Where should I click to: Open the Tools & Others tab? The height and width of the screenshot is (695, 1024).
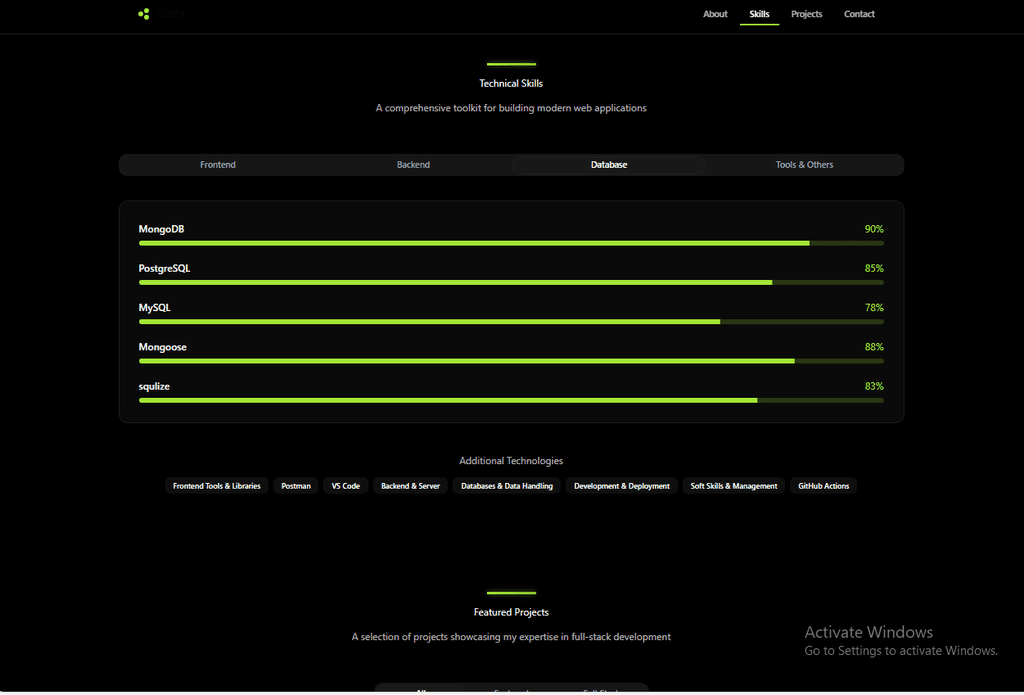[804, 165]
